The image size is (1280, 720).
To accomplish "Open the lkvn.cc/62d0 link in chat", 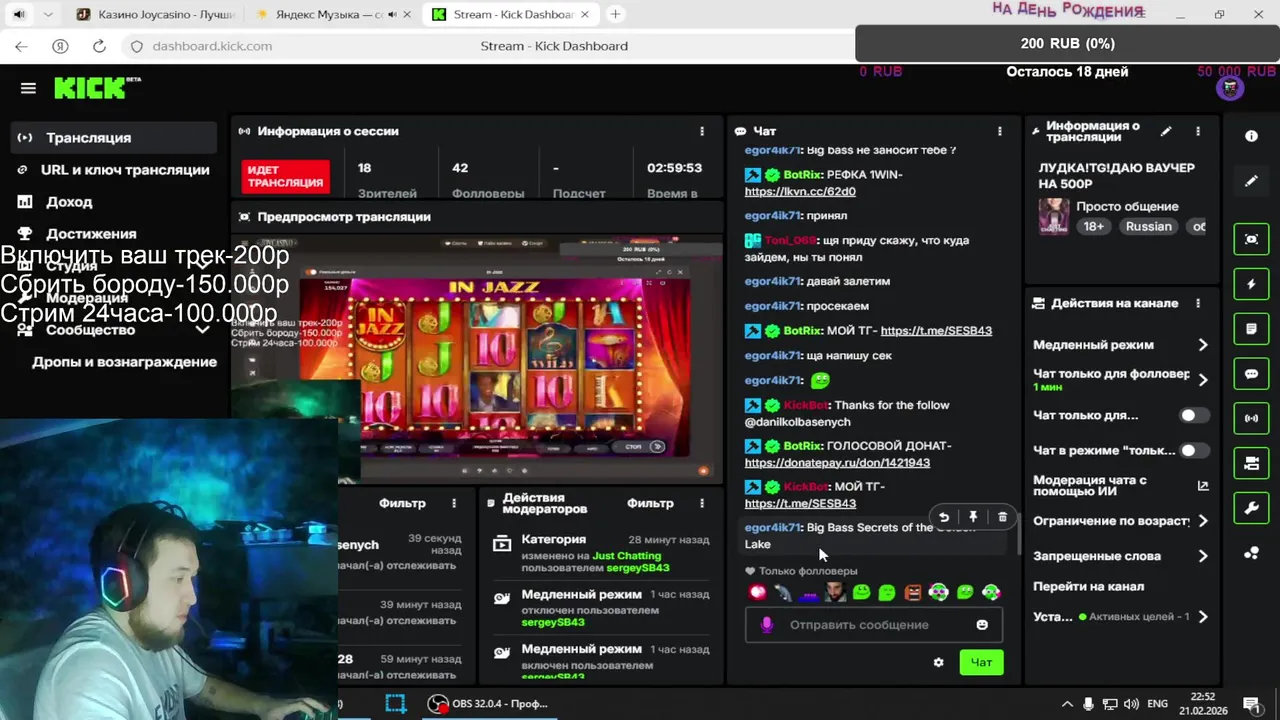I will click(x=800, y=191).
